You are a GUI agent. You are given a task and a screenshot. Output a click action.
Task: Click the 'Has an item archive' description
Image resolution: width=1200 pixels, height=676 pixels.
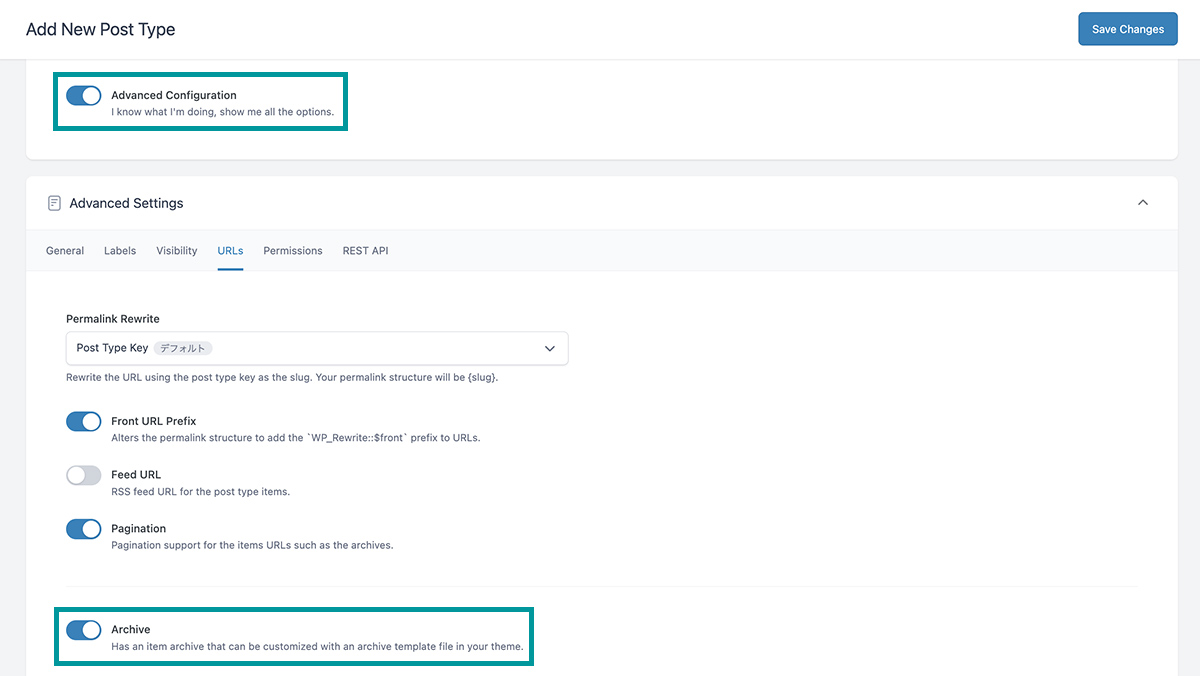317,646
